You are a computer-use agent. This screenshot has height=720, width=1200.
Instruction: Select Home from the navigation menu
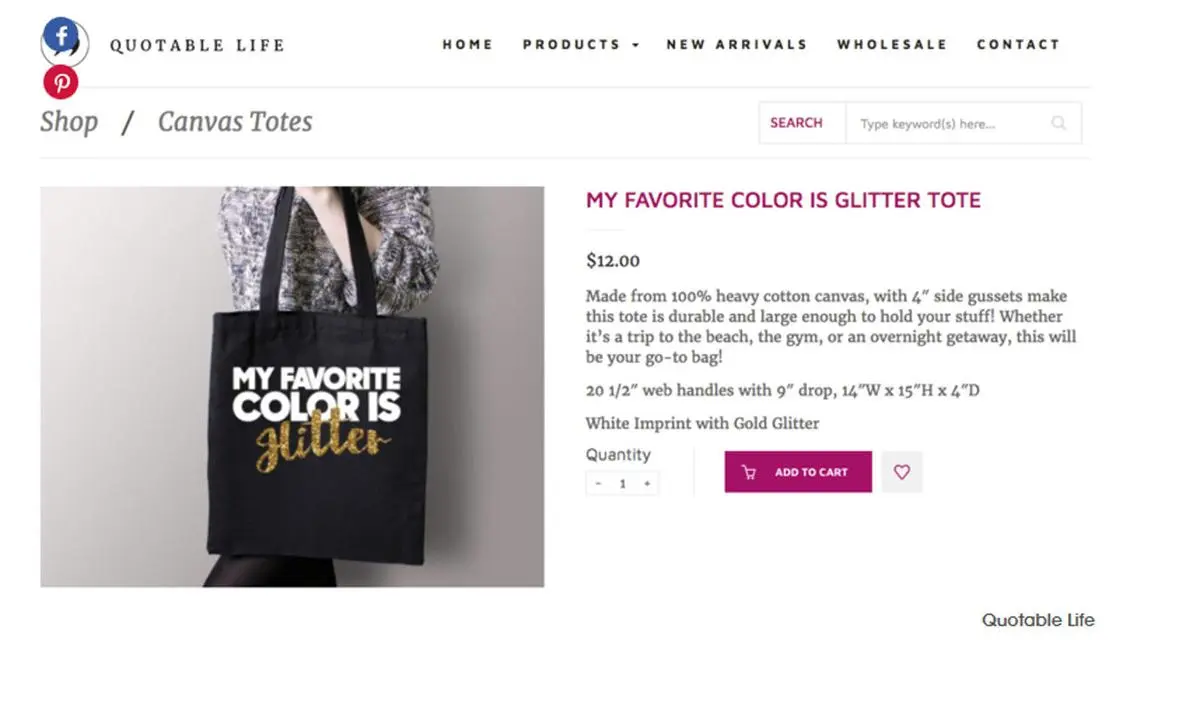467,44
